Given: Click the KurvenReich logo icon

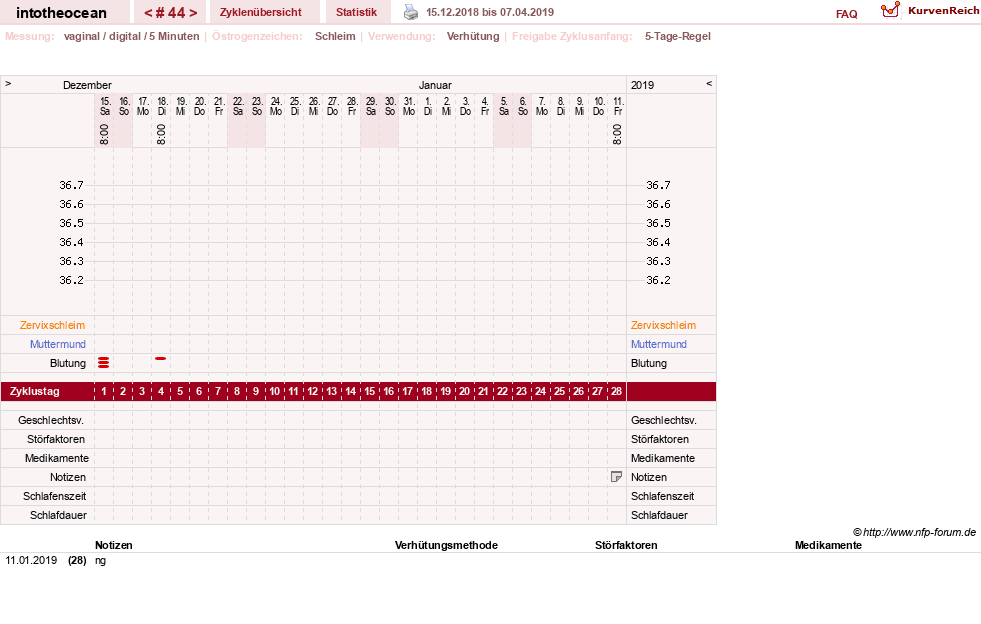Looking at the screenshot, I should (890, 10).
